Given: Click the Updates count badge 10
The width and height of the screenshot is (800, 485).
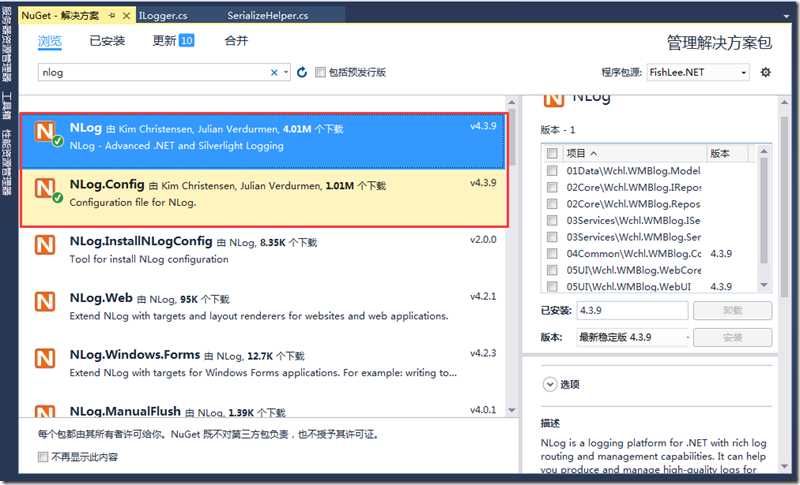Looking at the screenshot, I should coord(187,40).
